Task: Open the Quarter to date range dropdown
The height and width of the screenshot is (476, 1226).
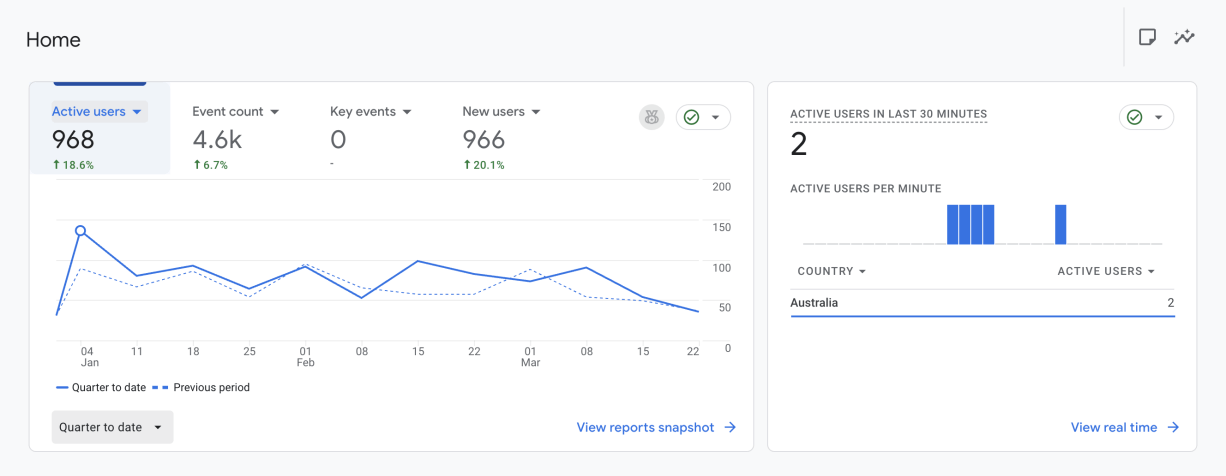Action: coord(112,427)
